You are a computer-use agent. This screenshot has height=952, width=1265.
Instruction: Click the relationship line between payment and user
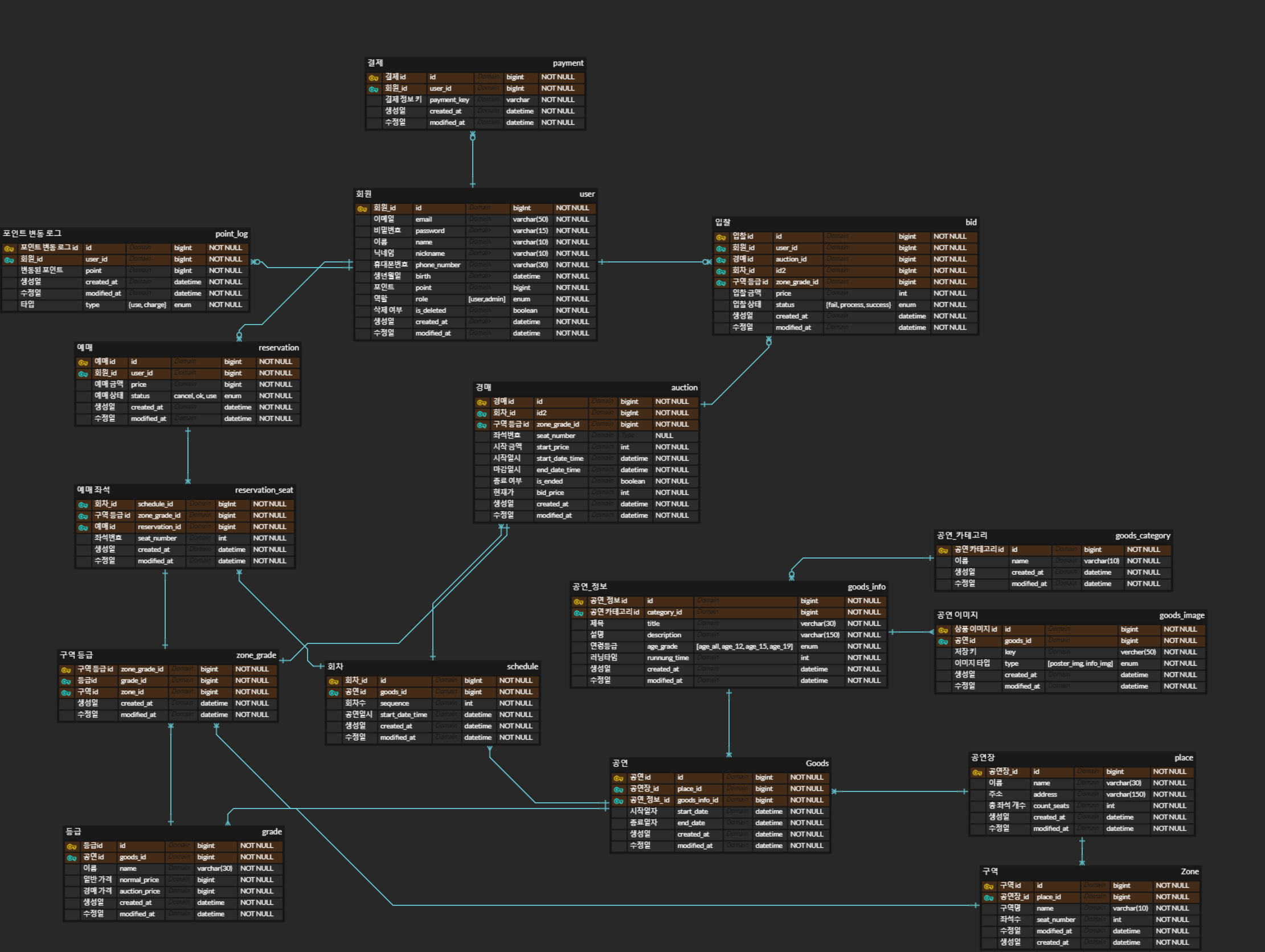coord(472,160)
